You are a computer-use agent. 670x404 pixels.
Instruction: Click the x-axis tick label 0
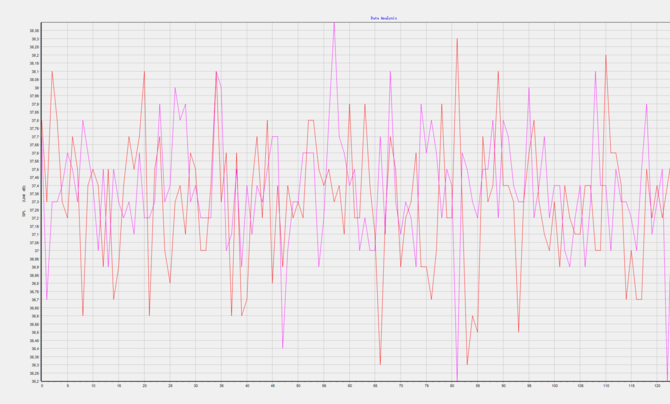[x=42, y=387]
